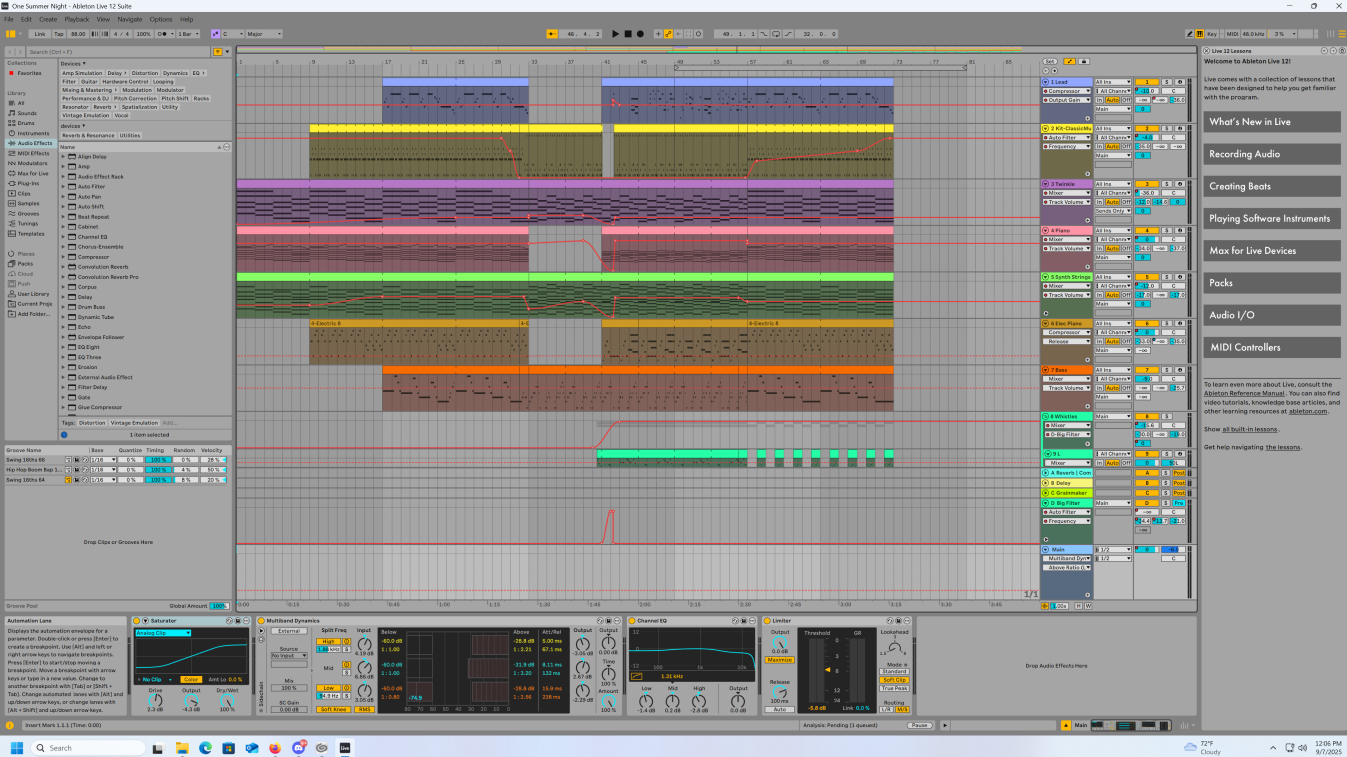This screenshot has height=757, width=1347.
Task: Arm the Arrangement Record button
Action: pos(641,34)
